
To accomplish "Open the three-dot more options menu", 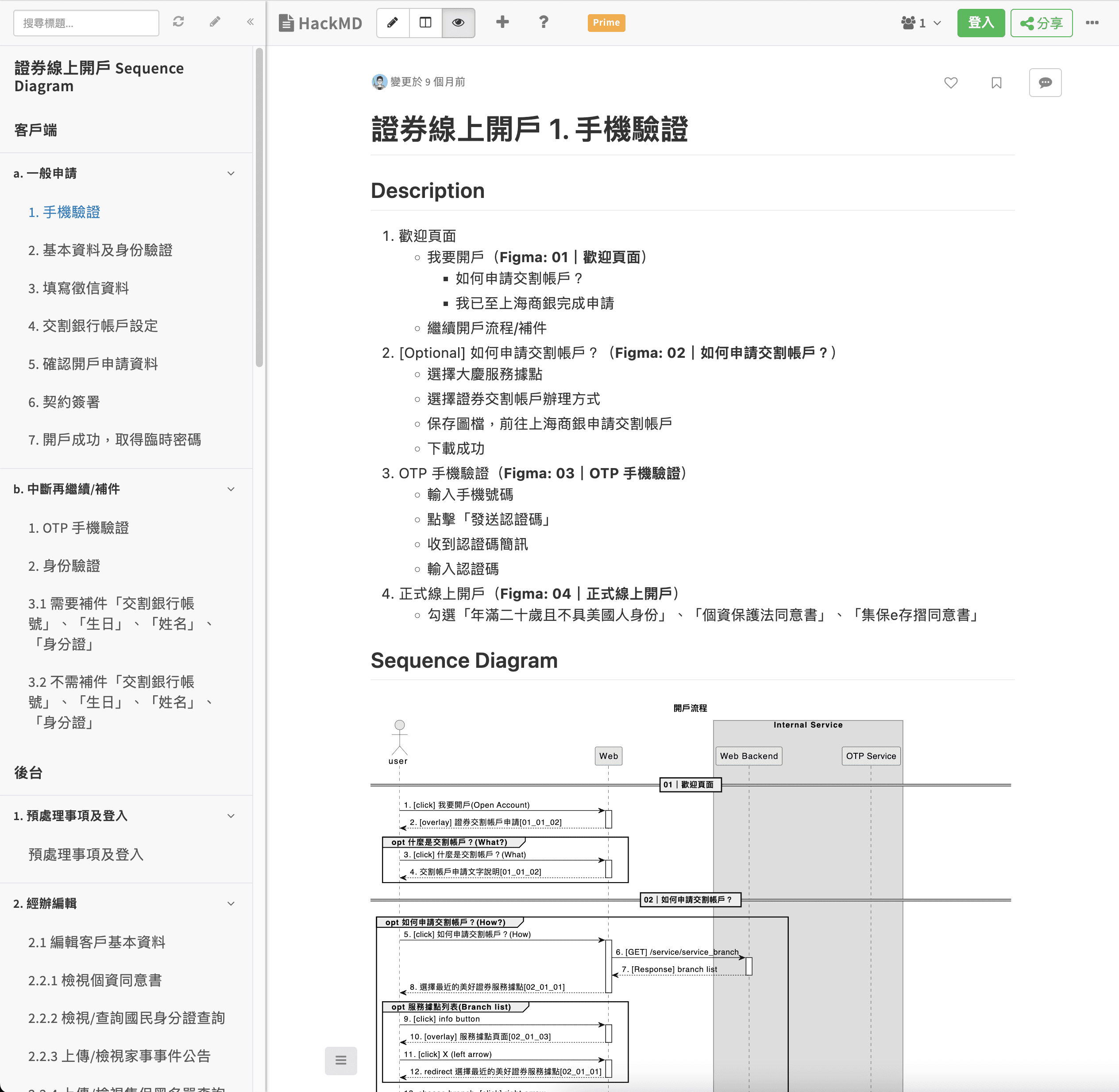I will pos(1092,23).
